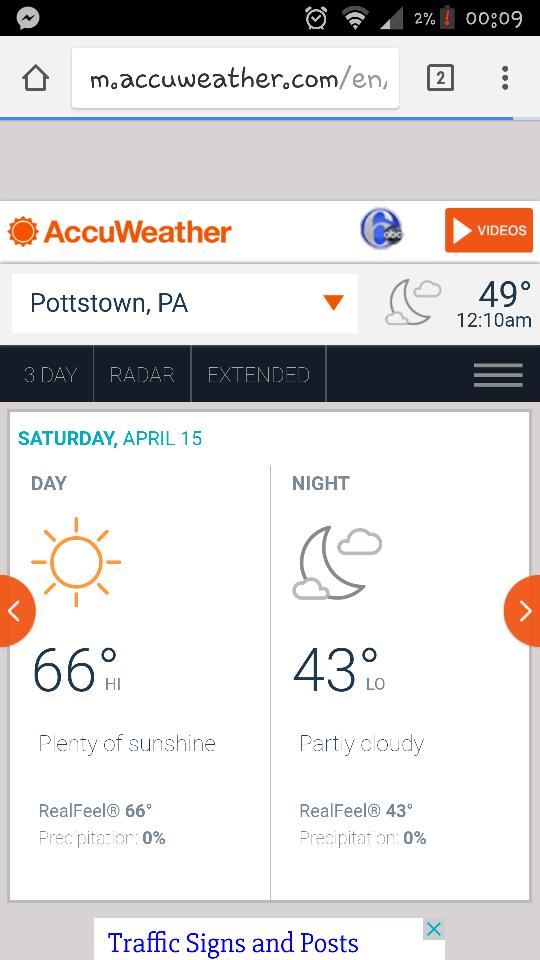540x960 pixels.
Task: Tap the m.accuweather.com address bar
Action: 235,78
